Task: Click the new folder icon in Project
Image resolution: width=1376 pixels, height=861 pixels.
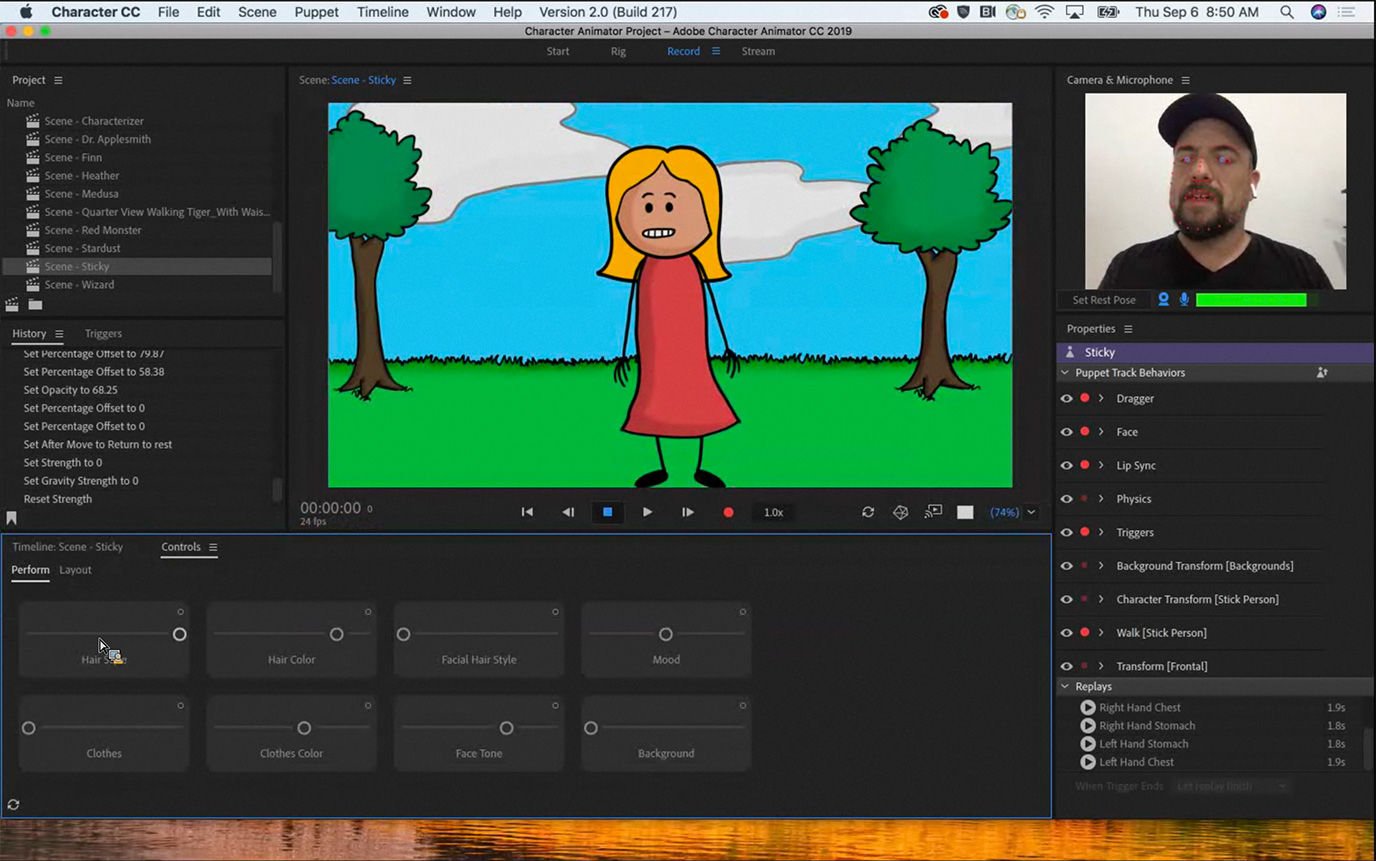Action: [x=35, y=304]
